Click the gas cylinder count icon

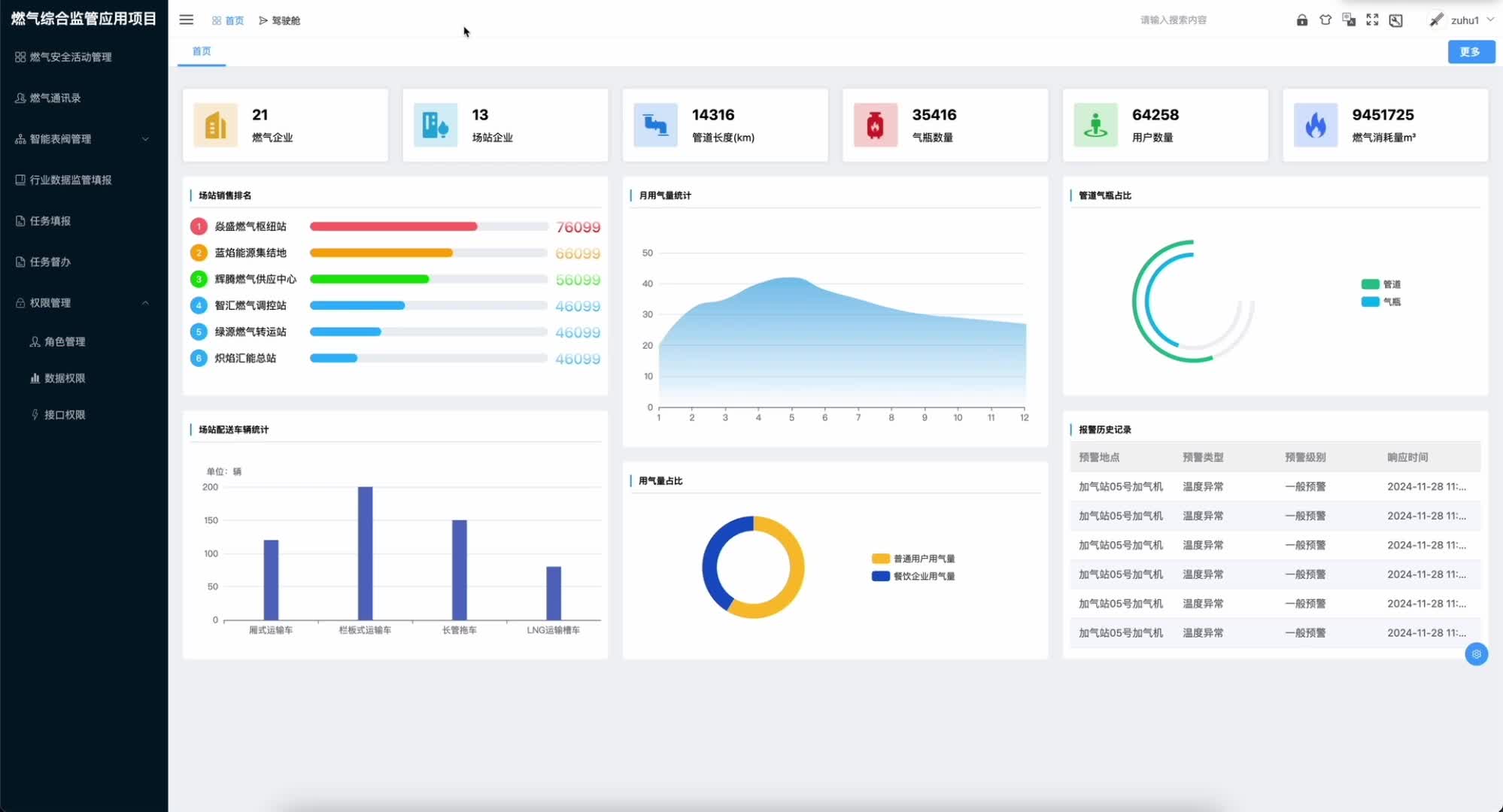point(875,125)
